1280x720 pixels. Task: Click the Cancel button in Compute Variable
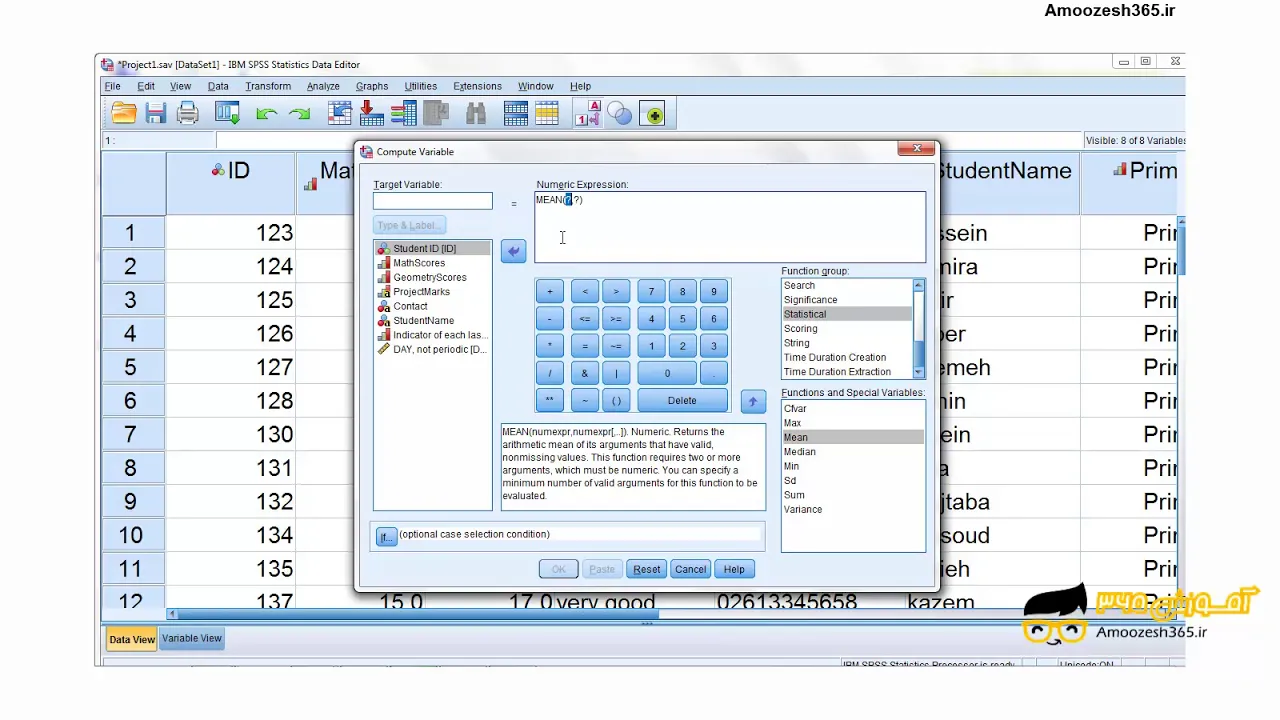[x=690, y=569]
